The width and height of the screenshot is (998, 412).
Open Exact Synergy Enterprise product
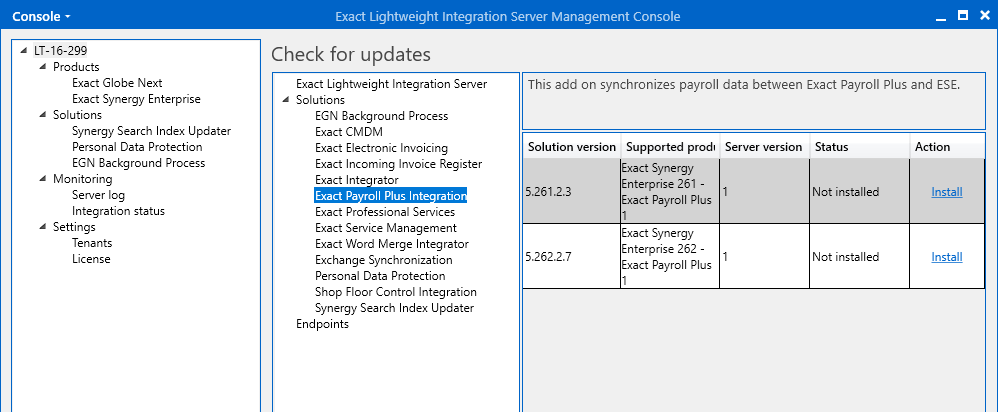(136, 99)
